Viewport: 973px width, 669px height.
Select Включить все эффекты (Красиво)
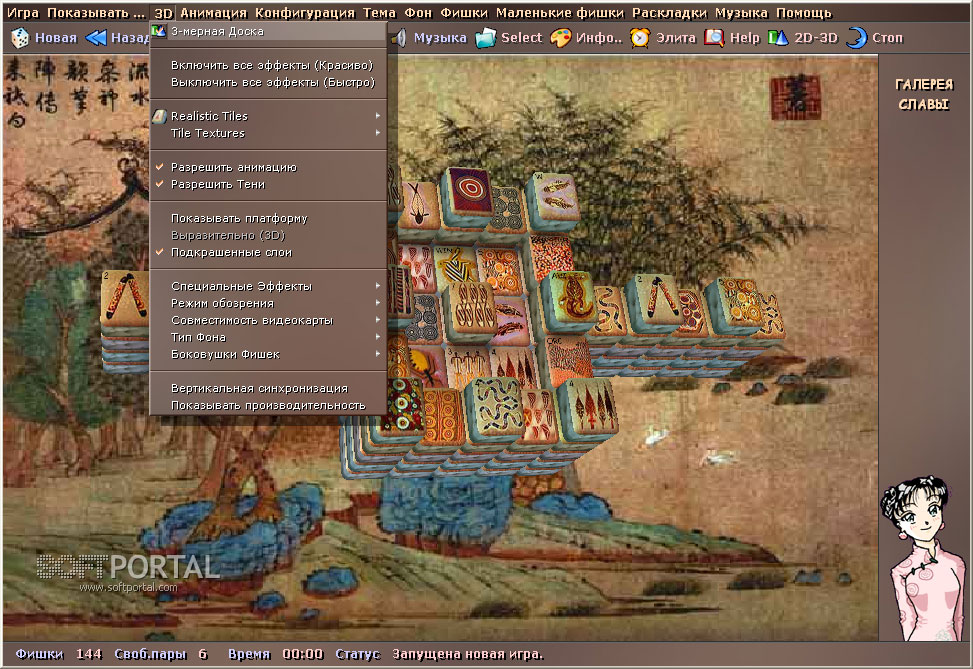tap(268, 65)
